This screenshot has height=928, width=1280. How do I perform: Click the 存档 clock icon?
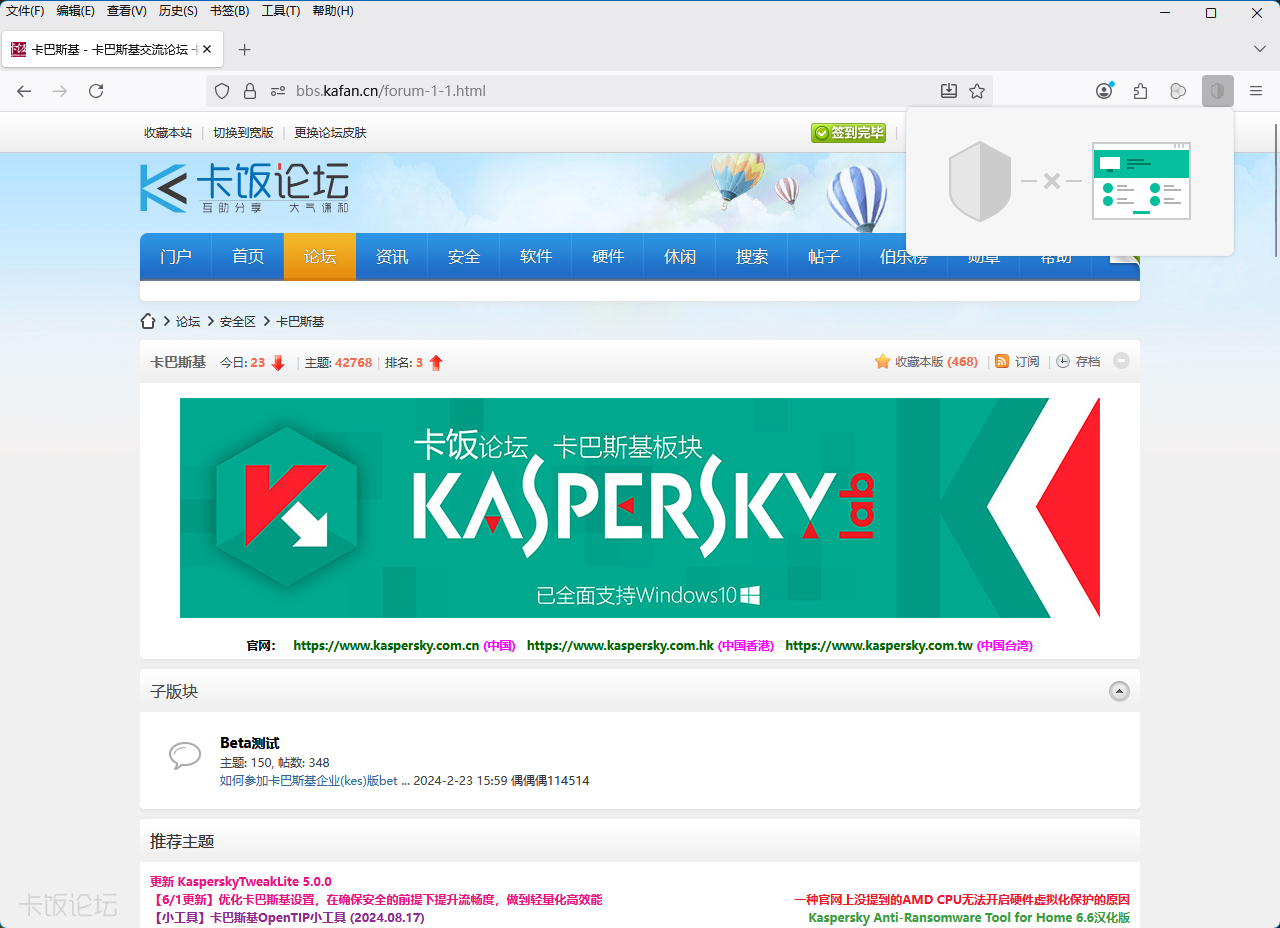pyautogui.click(x=1062, y=361)
